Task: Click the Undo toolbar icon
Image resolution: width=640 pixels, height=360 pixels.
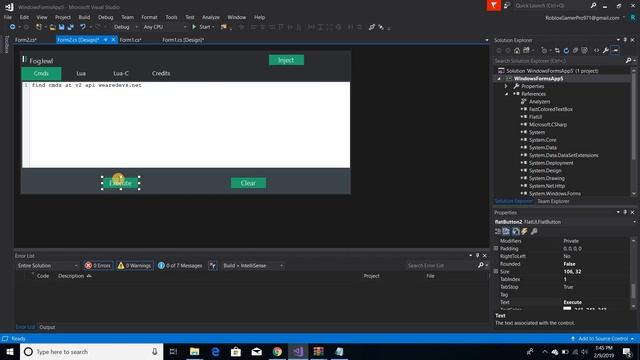Action: (x=83, y=27)
